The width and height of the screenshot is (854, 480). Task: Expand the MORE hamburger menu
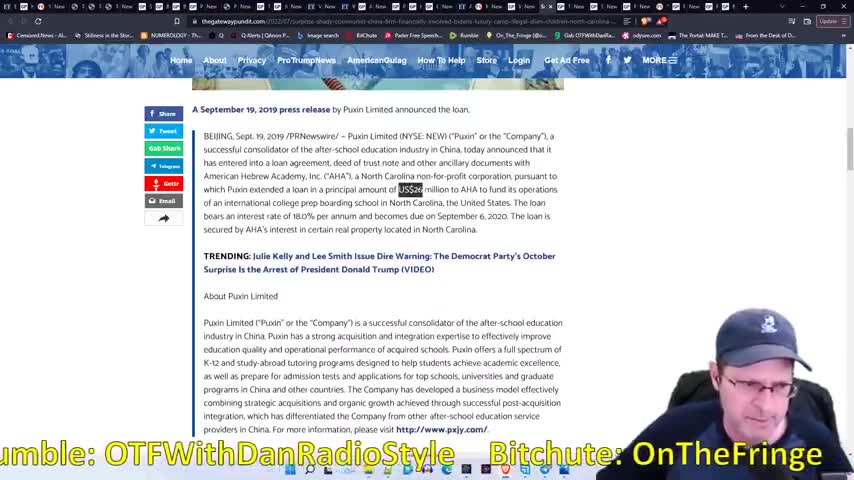coord(659,60)
